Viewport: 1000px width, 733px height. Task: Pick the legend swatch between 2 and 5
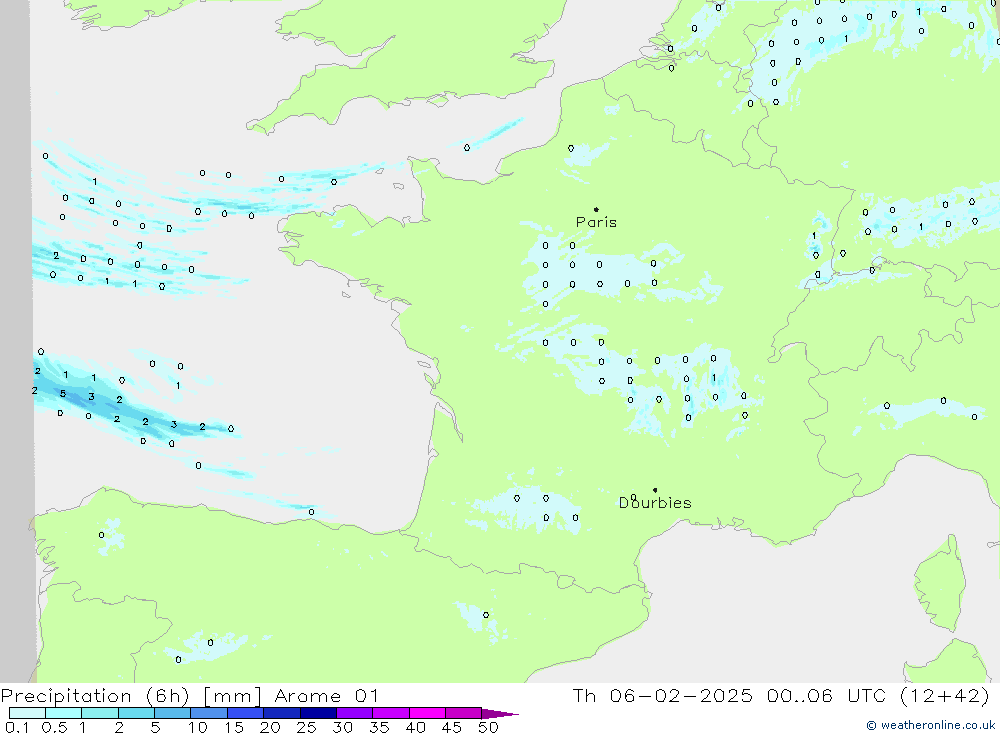(x=136, y=713)
